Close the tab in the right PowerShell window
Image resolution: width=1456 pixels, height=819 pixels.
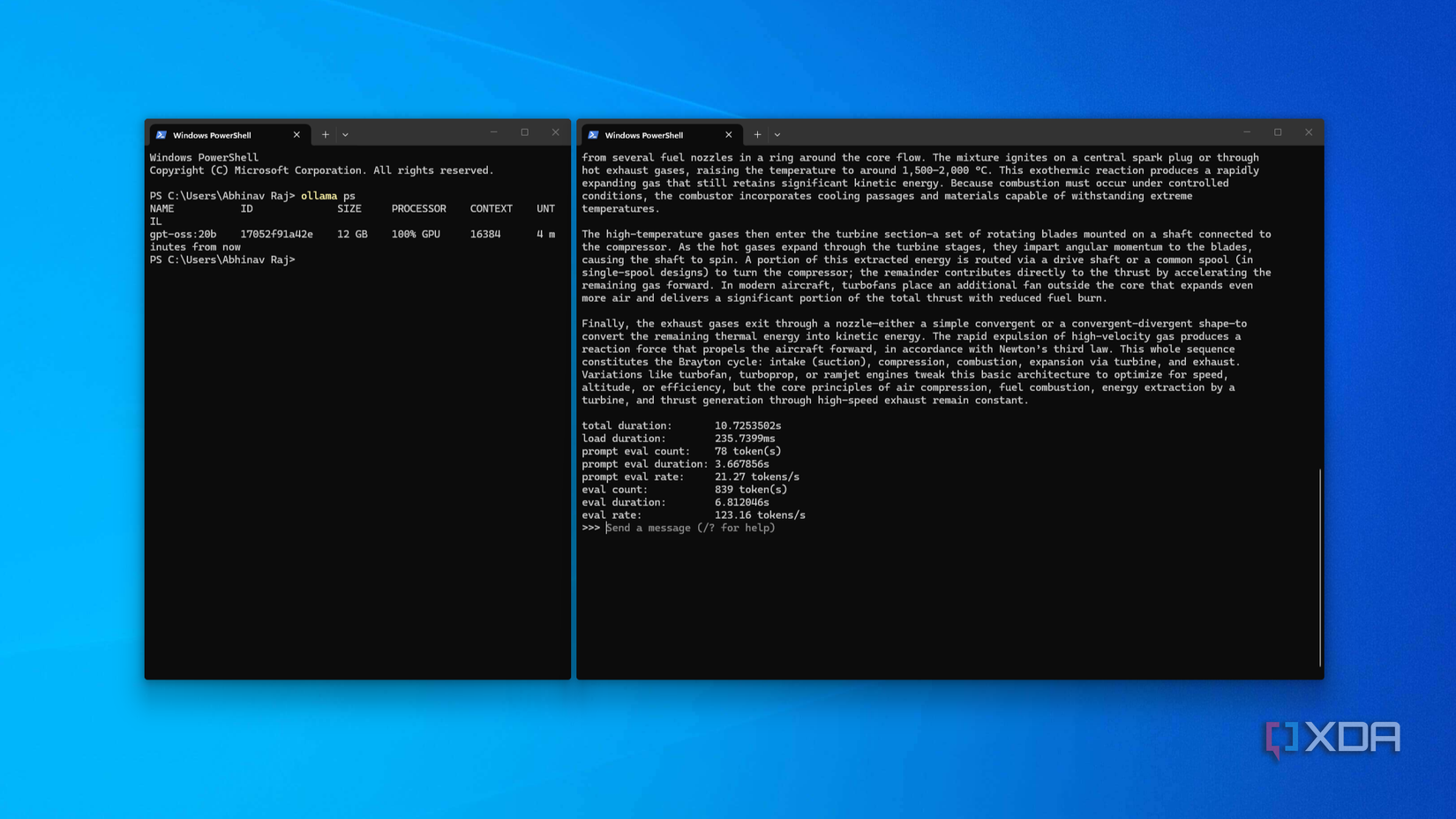(729, 135)
